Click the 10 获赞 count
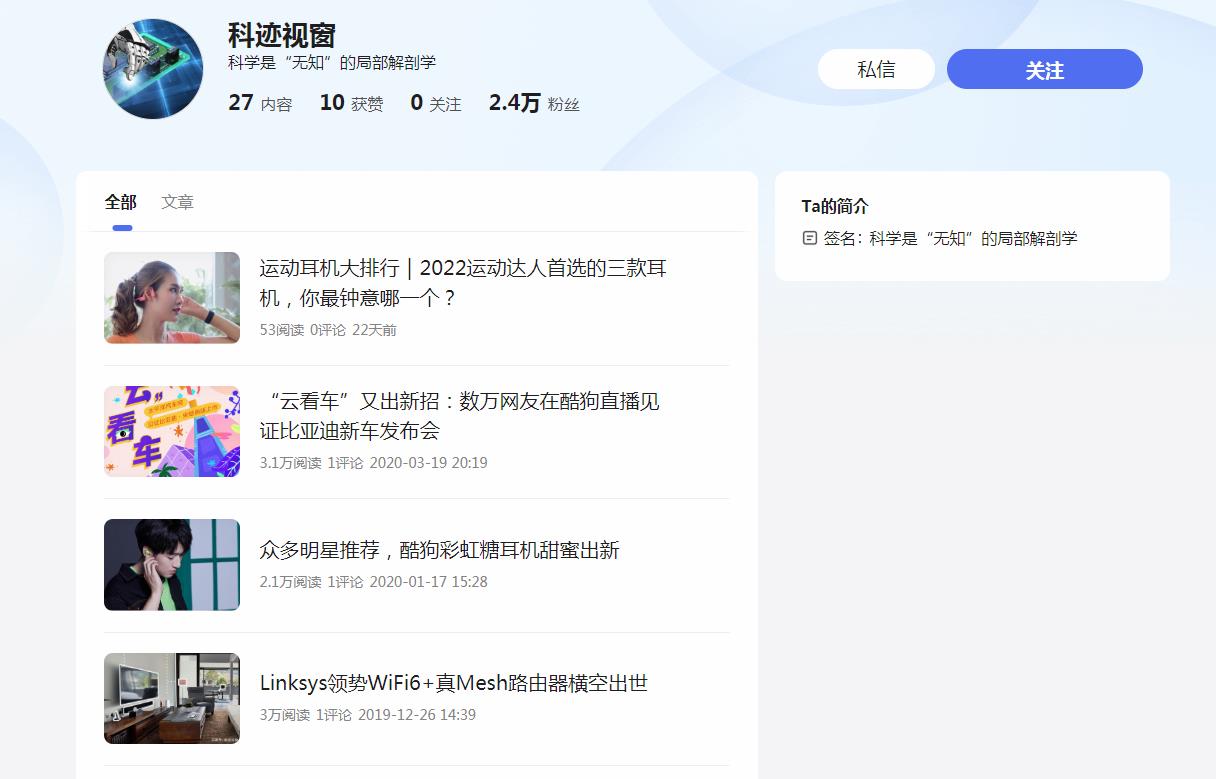Screen dimensions: 1216x779 pyautogui.click(x=351, y=103)
